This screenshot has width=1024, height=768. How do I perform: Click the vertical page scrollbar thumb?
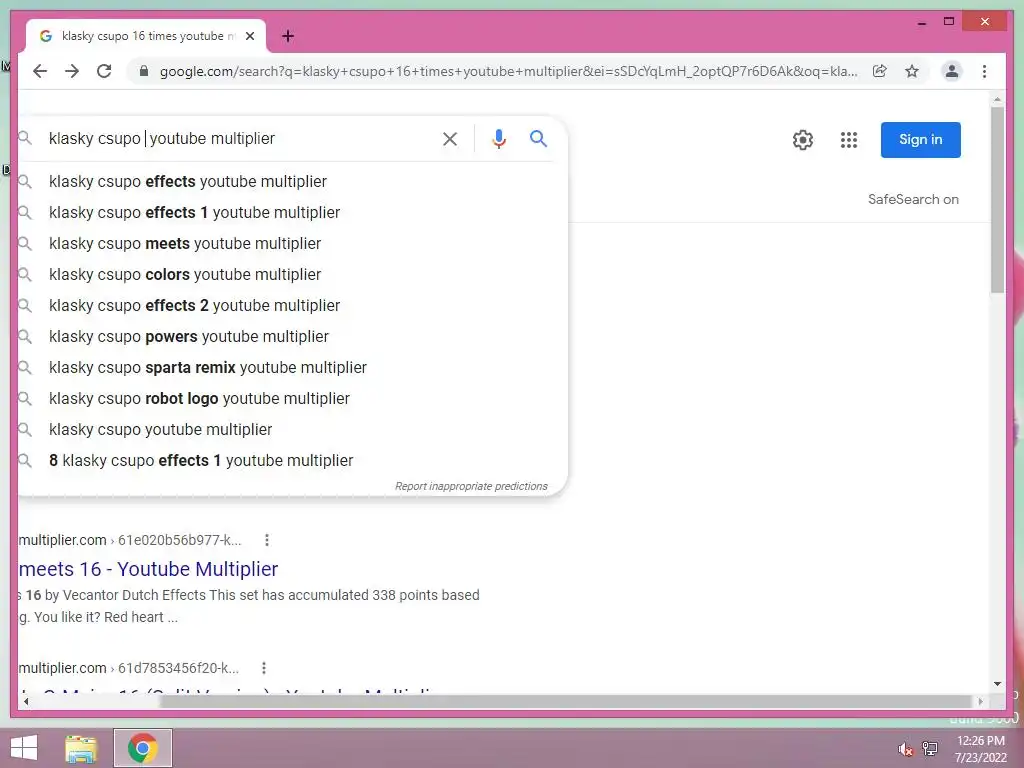click(997, 200)
